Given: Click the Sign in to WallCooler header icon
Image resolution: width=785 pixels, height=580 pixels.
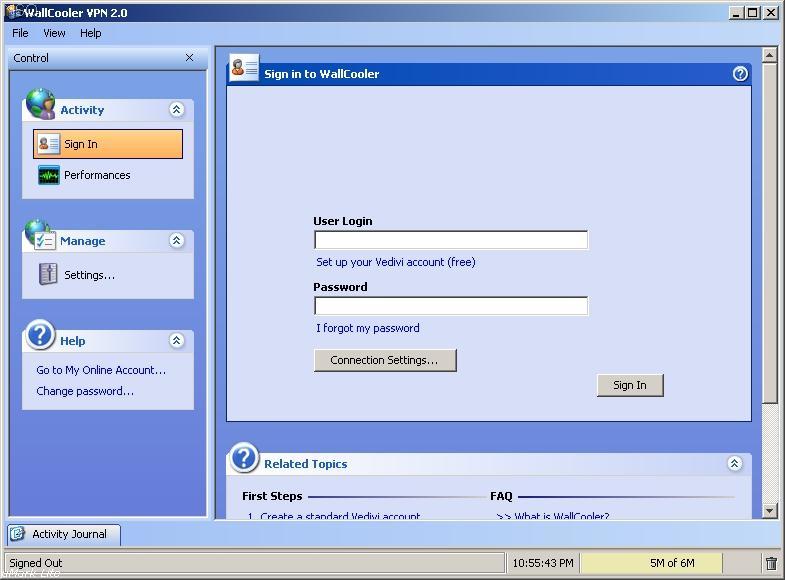Looking at the screenshot, I should [244, 68].
